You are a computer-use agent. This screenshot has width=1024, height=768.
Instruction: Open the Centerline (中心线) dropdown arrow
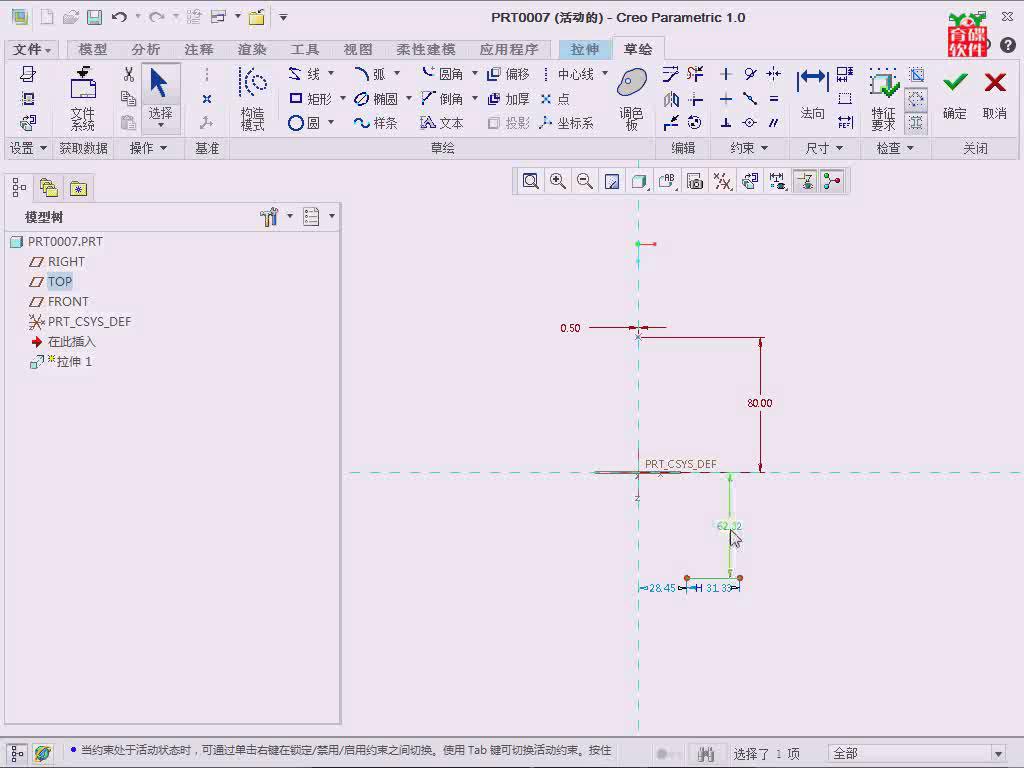pos(605,73)
